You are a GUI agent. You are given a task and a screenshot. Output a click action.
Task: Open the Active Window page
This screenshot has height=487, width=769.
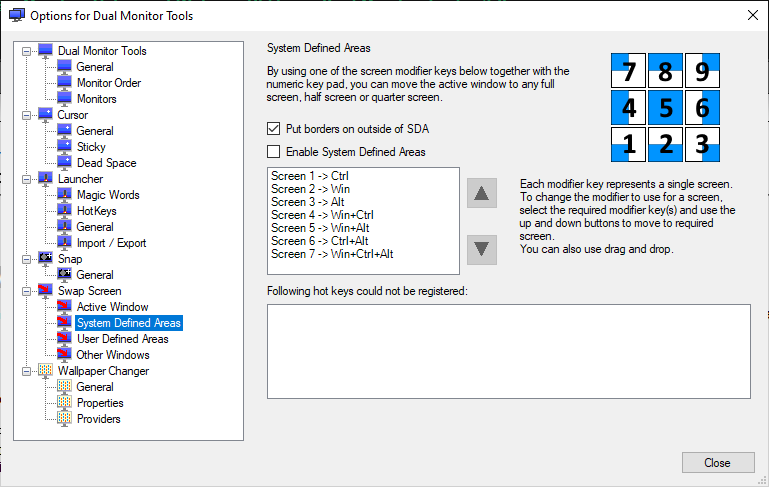[x=112, y=307]
